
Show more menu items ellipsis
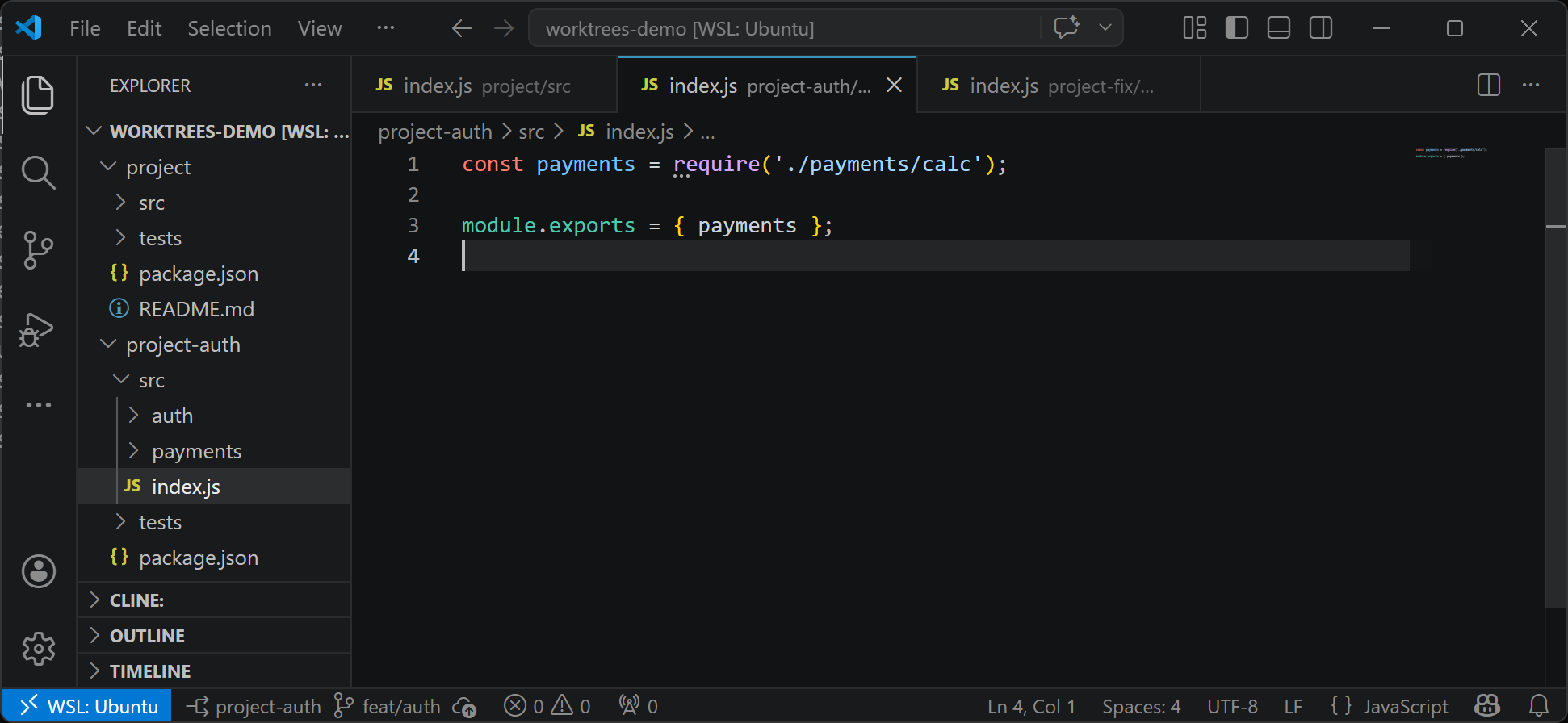pos(386,28)
